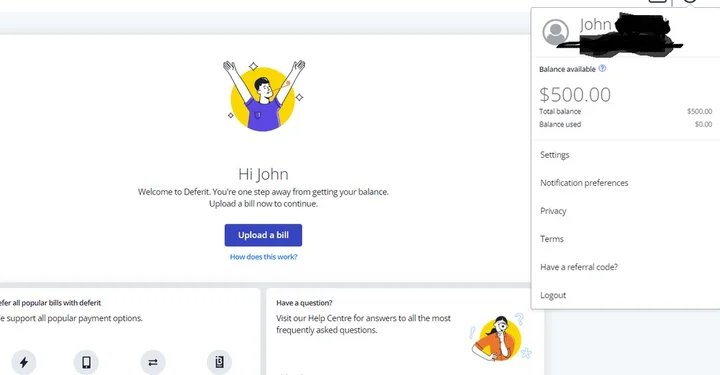Image resolution: width=720 pixels, height=375 pixels.
Task: Choose Have a referral code?
Action: coord(579,267)
